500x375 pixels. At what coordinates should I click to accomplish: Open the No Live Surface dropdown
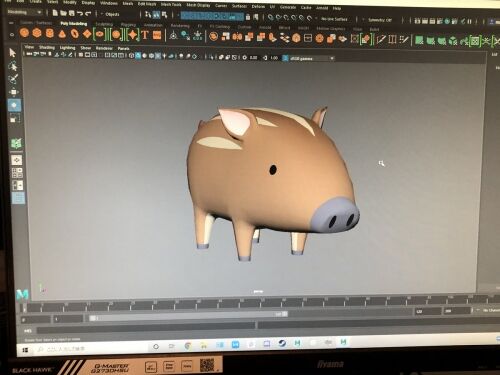click(334, 19)
